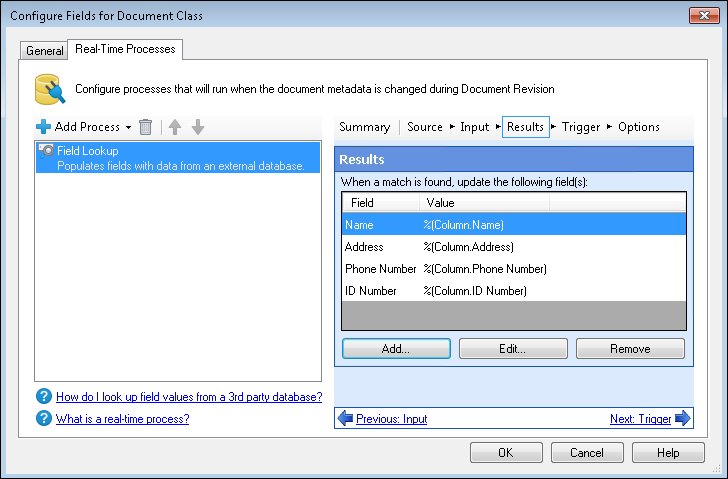Click the trash can delete process icon
This screenshot has width=728, height=479.
[x=145, y=127]
